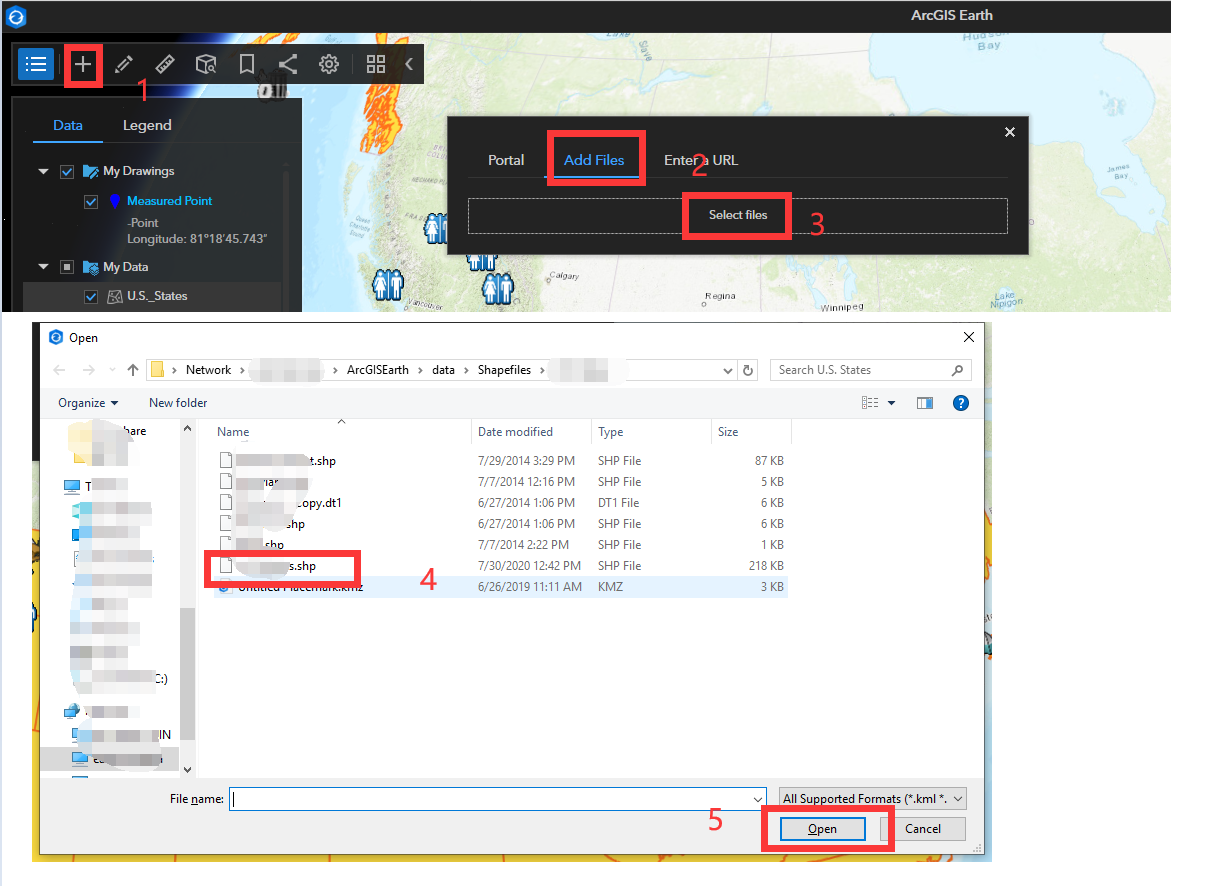Screen dimensions: 1205x886
Task: Collapse the My Data tree group
Action: [43, 267]
